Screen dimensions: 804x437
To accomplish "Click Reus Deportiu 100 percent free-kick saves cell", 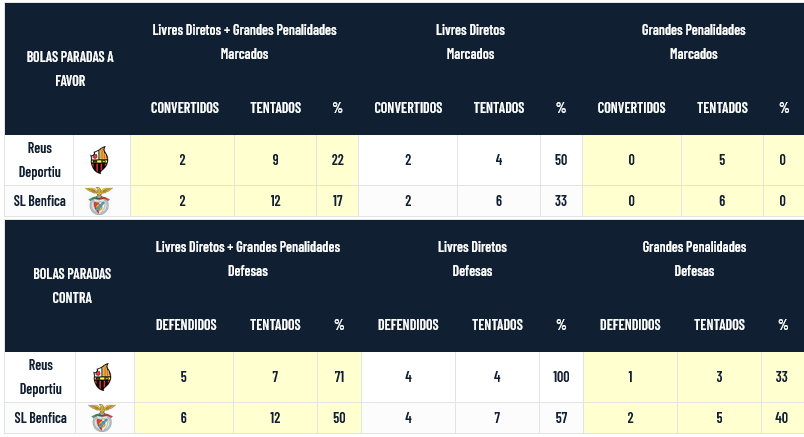I will (561, 377).
